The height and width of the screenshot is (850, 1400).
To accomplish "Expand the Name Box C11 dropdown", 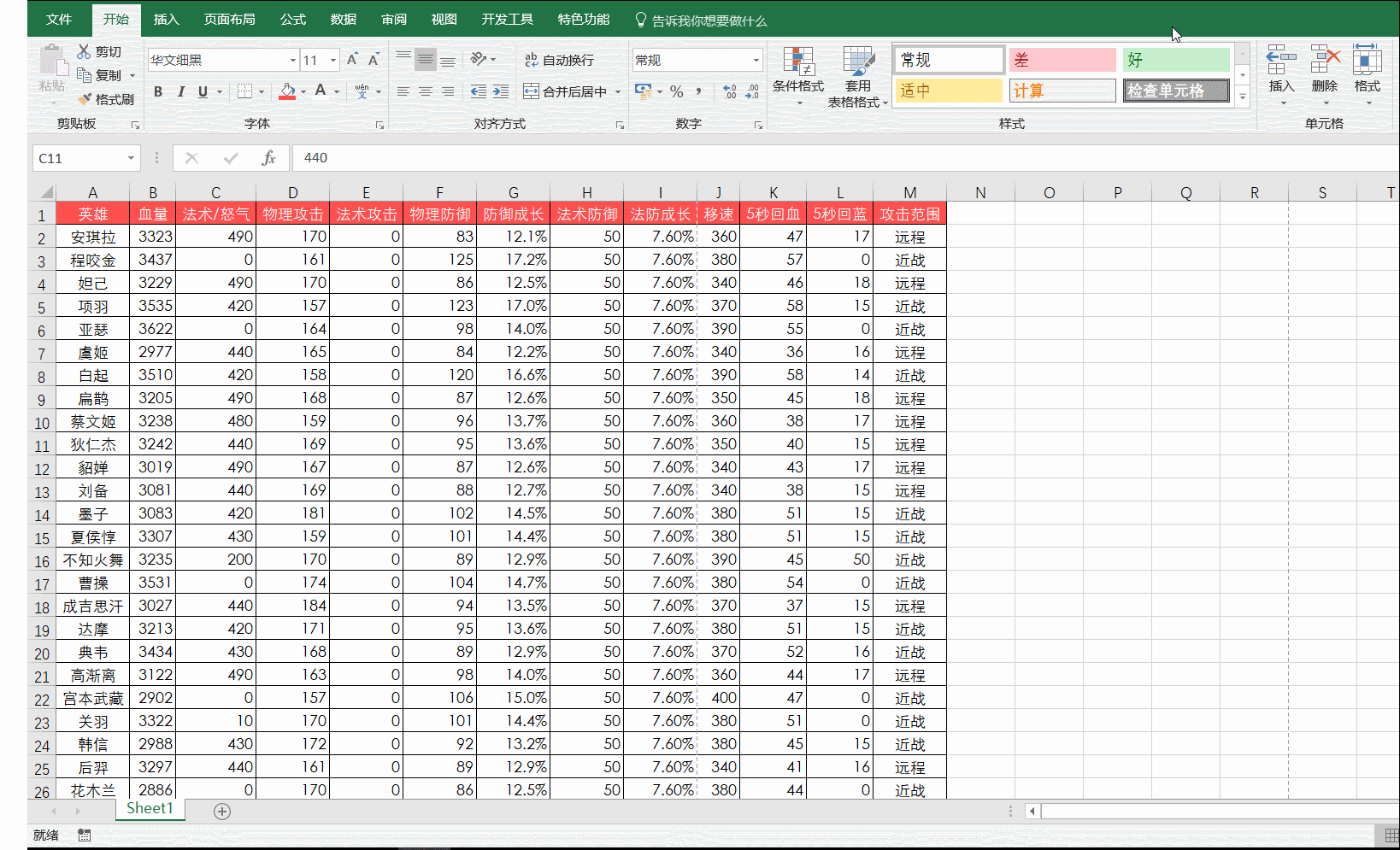I will click(131, 158).
